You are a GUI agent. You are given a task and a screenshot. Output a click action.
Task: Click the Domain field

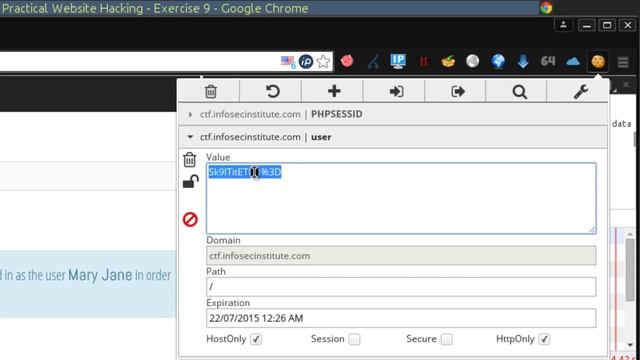tap(401, 256)
